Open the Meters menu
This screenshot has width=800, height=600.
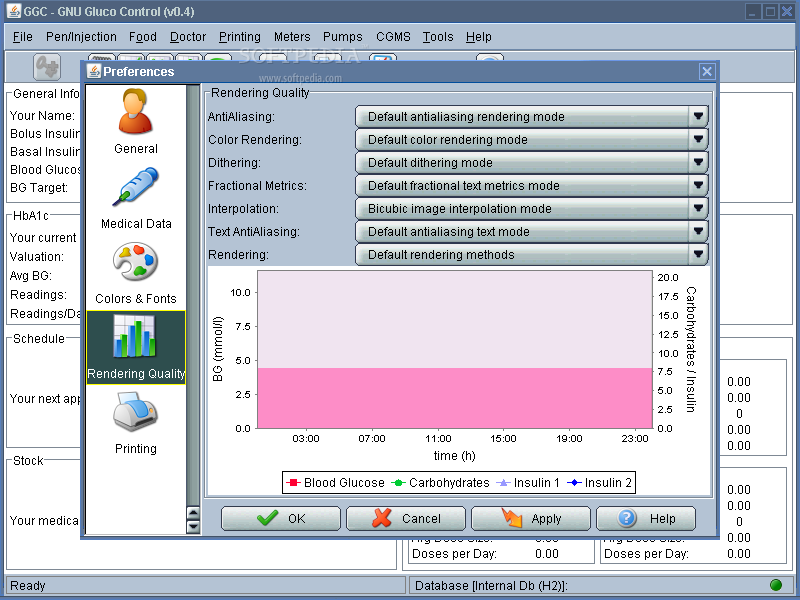click(292, 37)
